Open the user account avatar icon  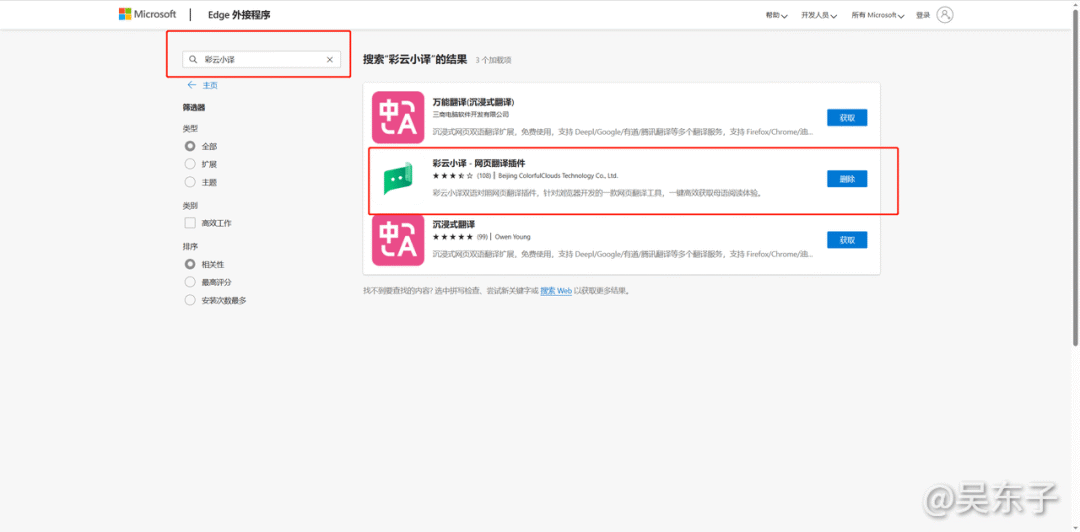[x=945, y=14]
